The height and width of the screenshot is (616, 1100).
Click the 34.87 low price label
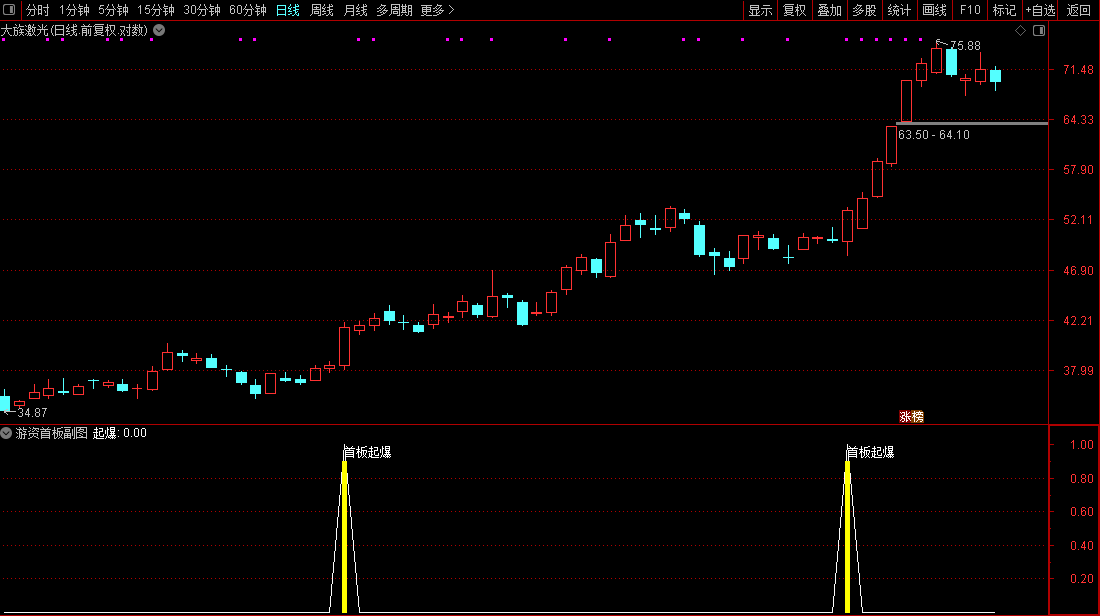coord(32,413)
